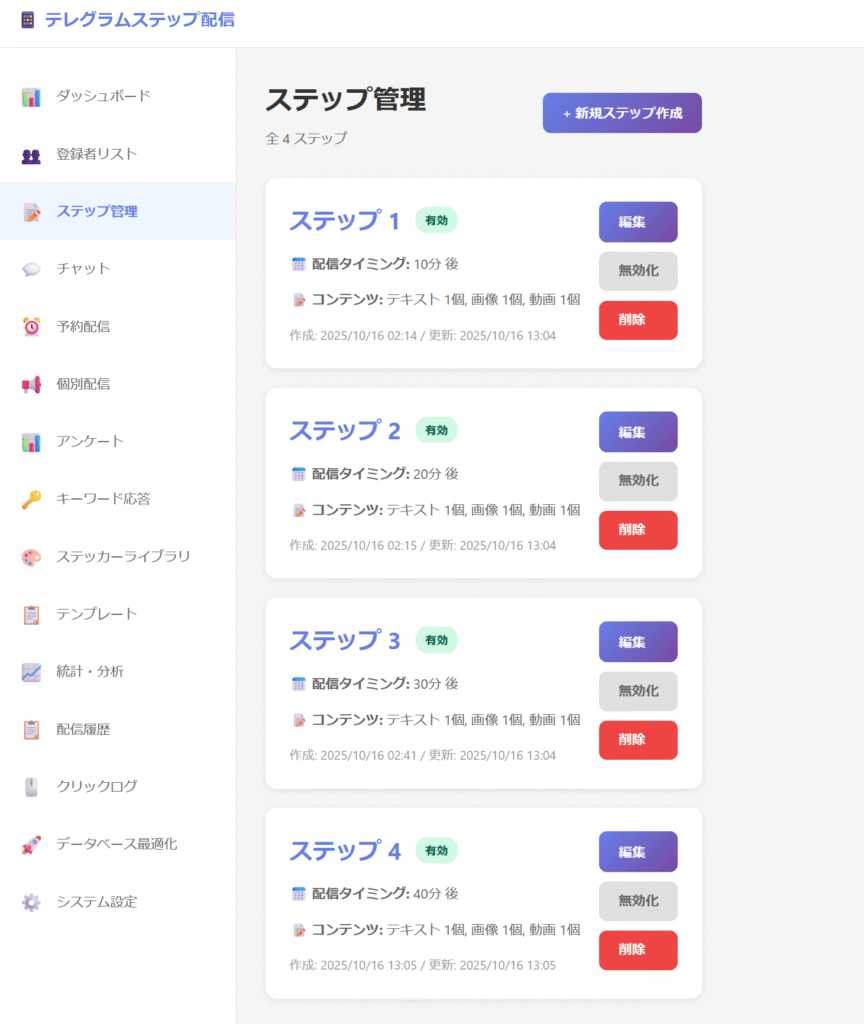The image size is (864, 1024).
Task: Click the dashboard bar chart icon
Action: tap(31, 97)
